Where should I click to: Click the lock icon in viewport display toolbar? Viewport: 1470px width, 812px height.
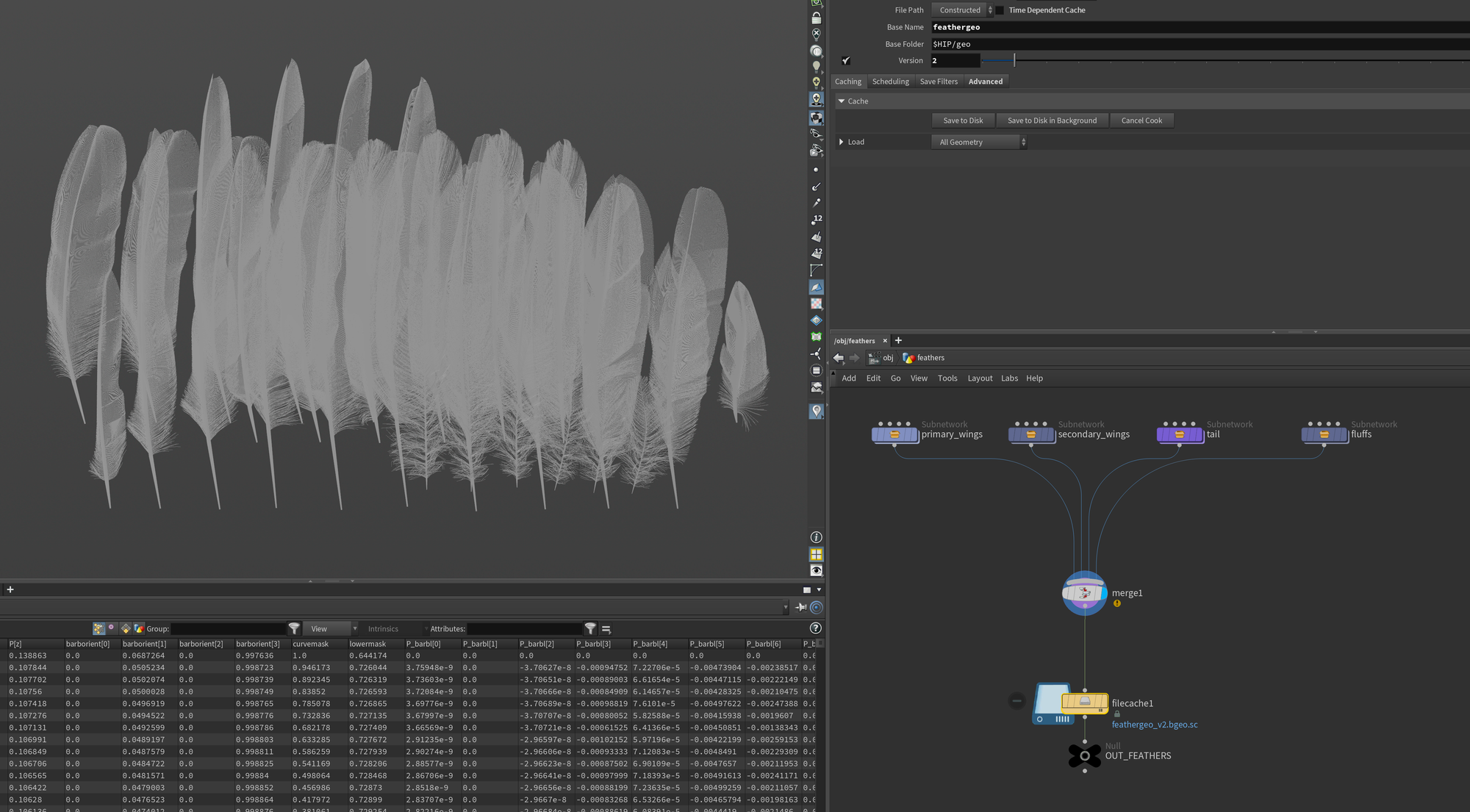tap(816, 18)
